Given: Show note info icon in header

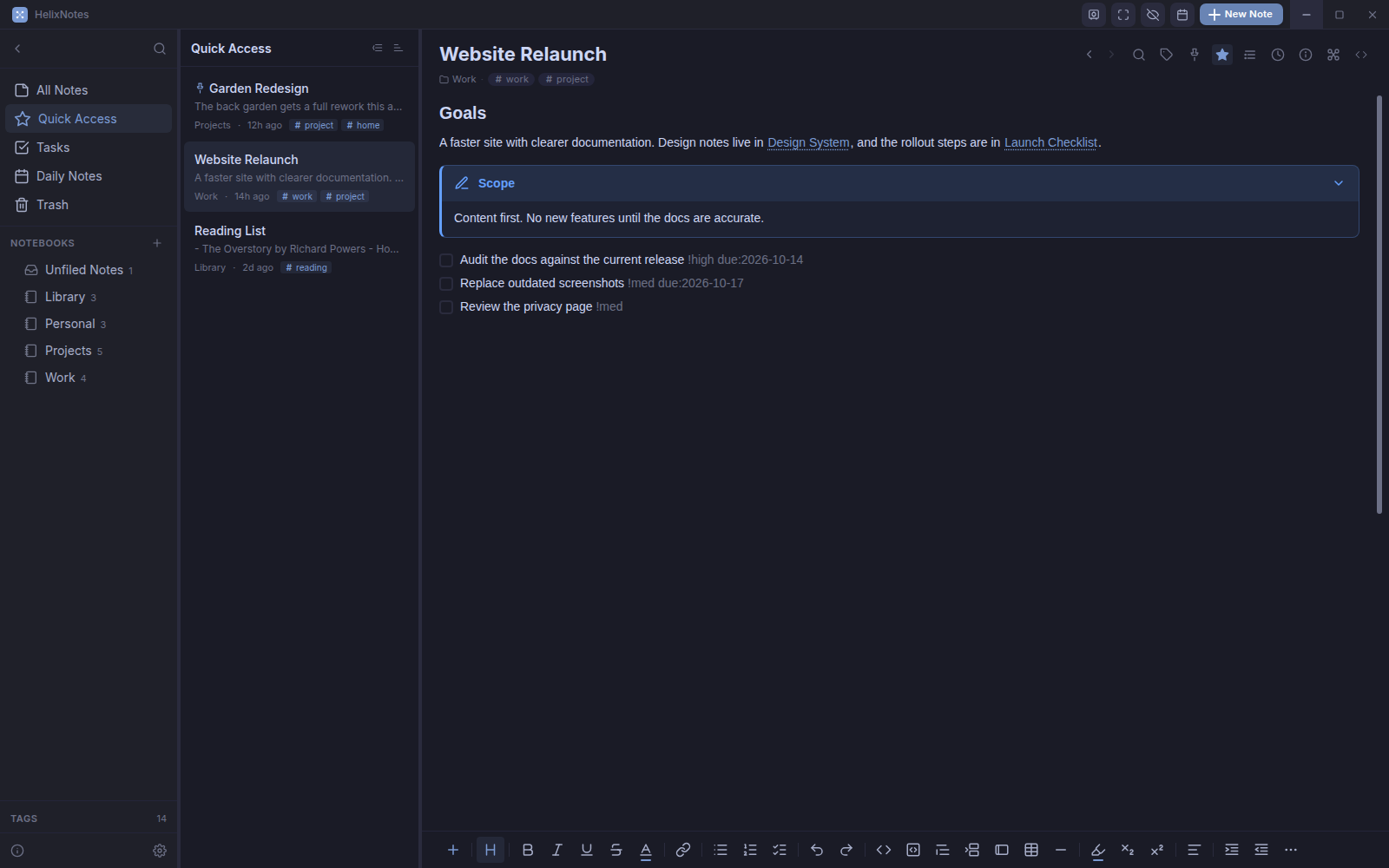Looking at the screenshot, I should tap(1306, 55).
